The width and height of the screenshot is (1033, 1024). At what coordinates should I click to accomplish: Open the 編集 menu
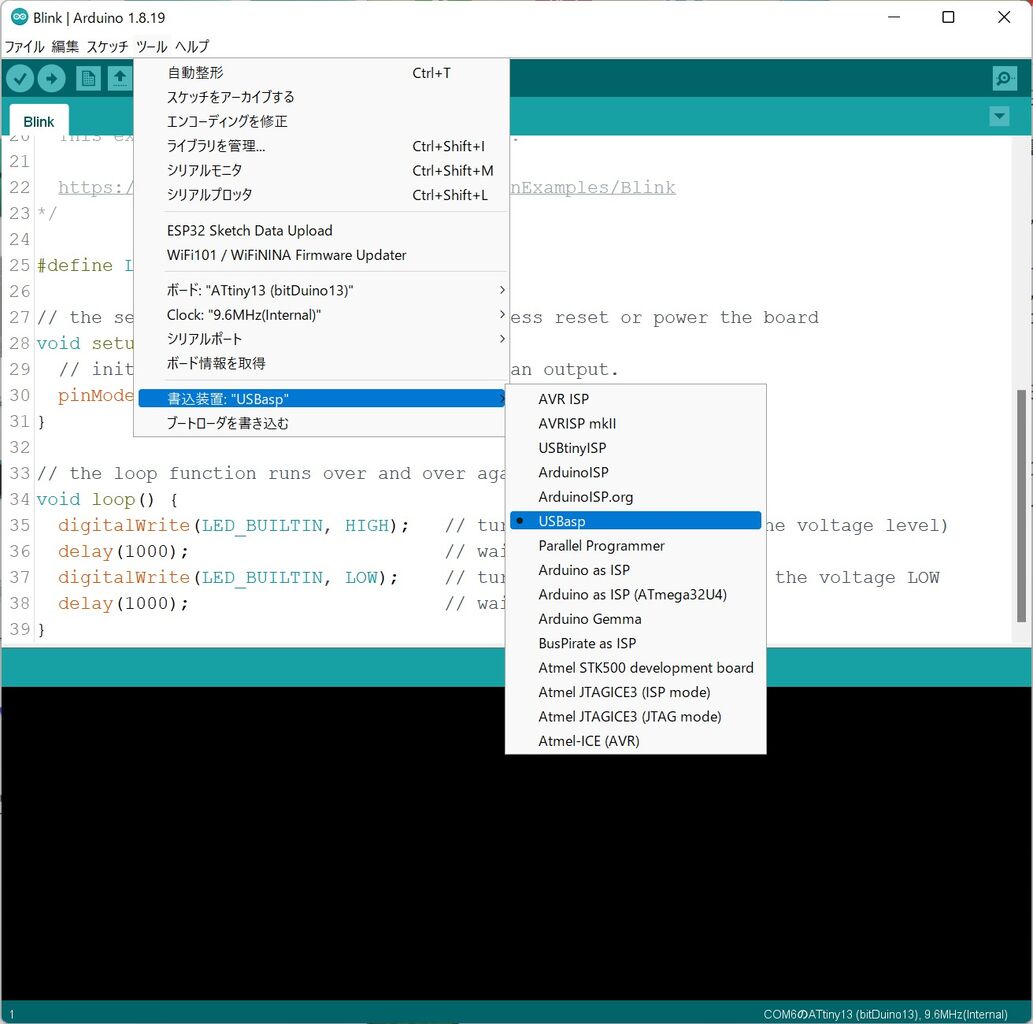tap(65, 47)
